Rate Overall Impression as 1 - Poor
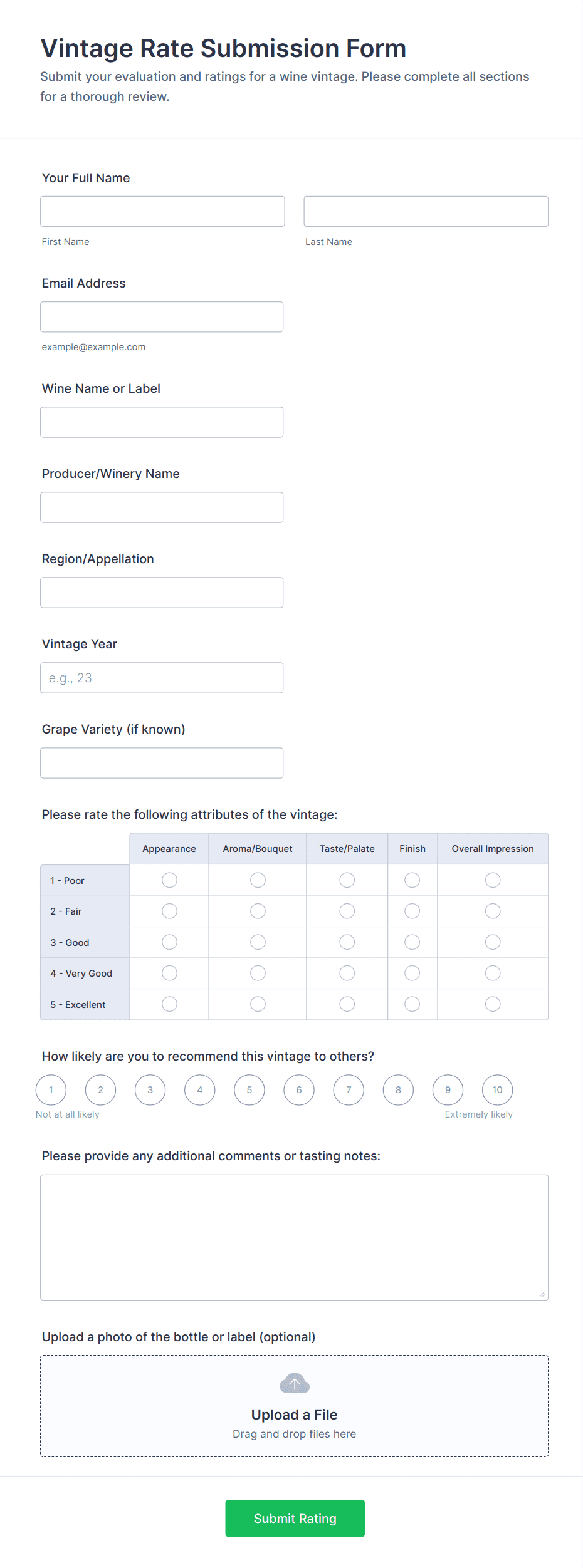Screen dimensions: 583x1568 click(493, 880)
